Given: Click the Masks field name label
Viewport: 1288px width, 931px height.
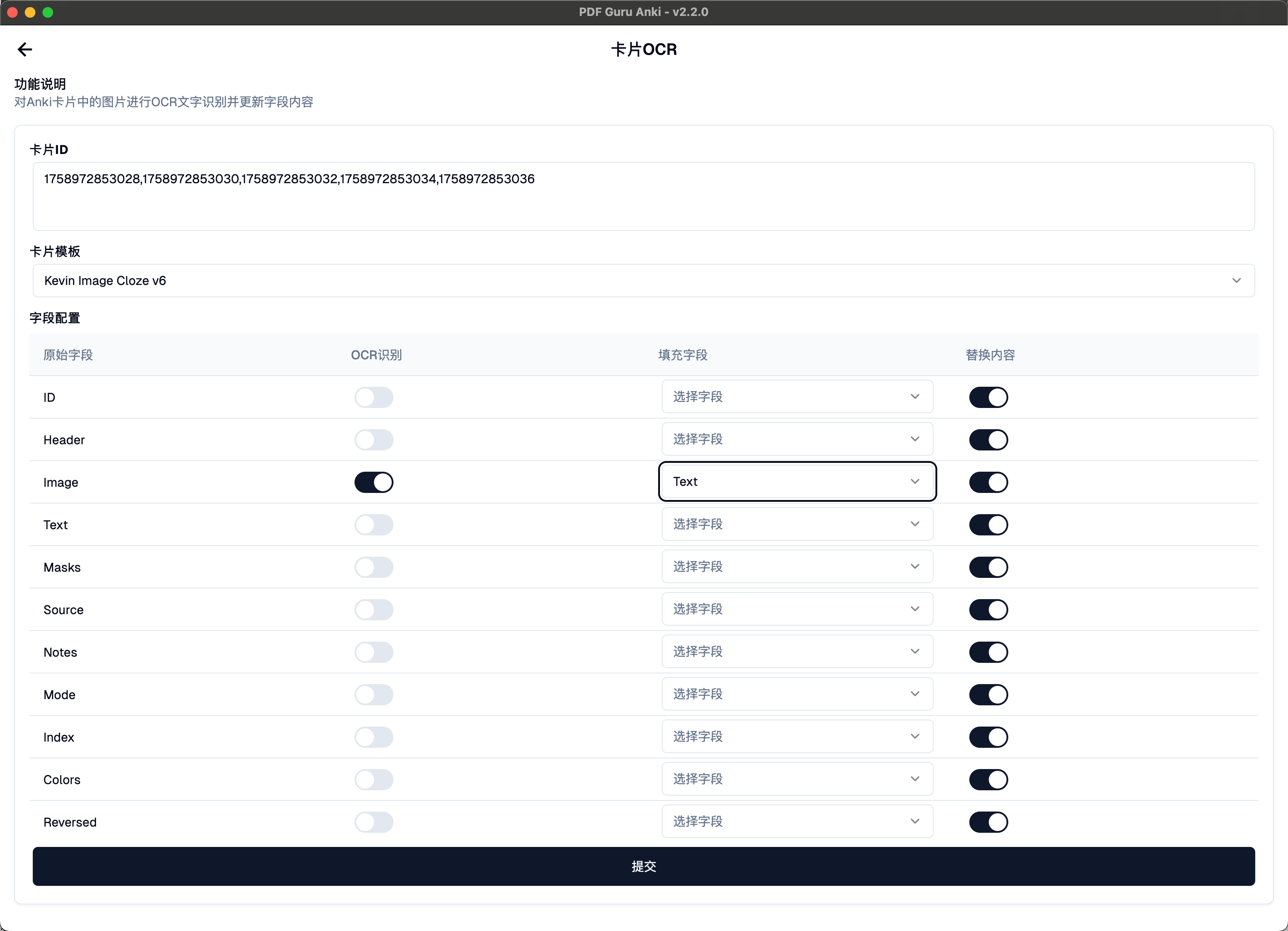Looking at the screenshot, I should click(62, 567).
